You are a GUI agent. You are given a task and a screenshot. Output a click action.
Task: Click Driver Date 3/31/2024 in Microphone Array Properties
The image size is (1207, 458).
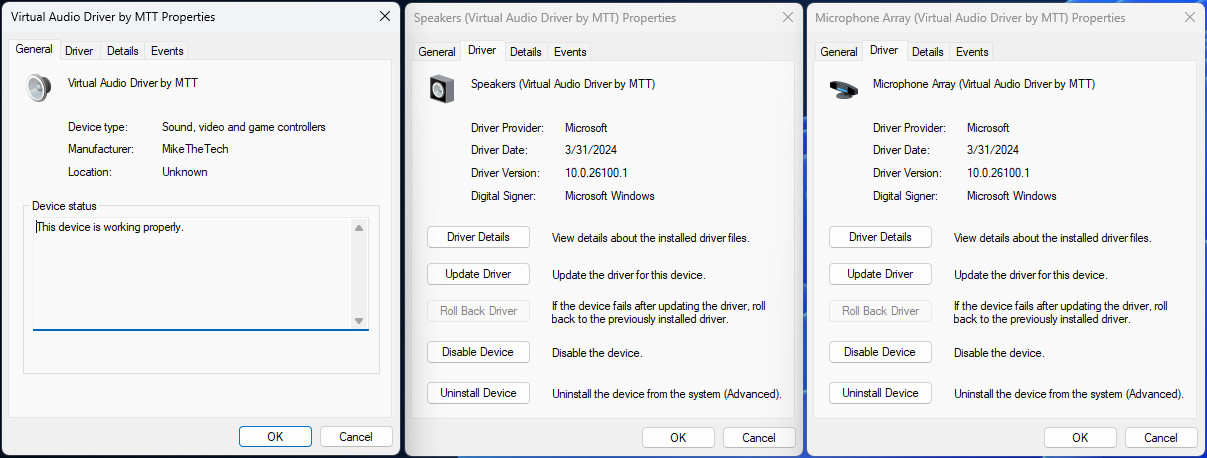pyautogui.click(x=993, y=151)
